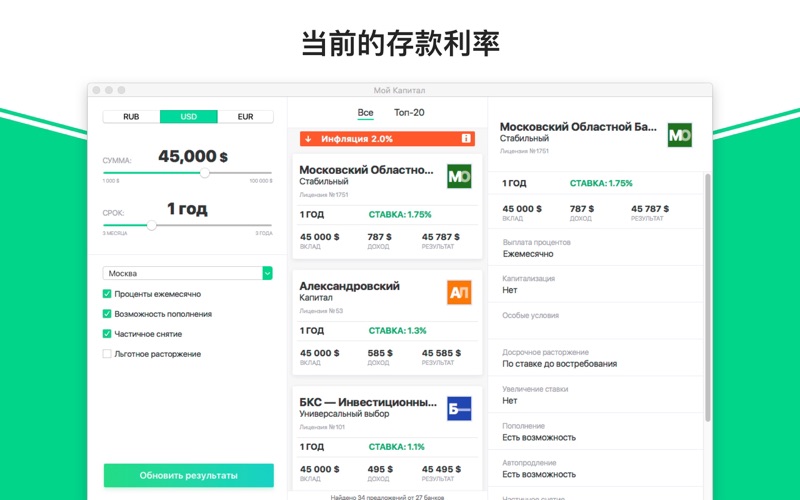Open Александровский deposit card title
The image size is (800, 500).
point(349,286)
